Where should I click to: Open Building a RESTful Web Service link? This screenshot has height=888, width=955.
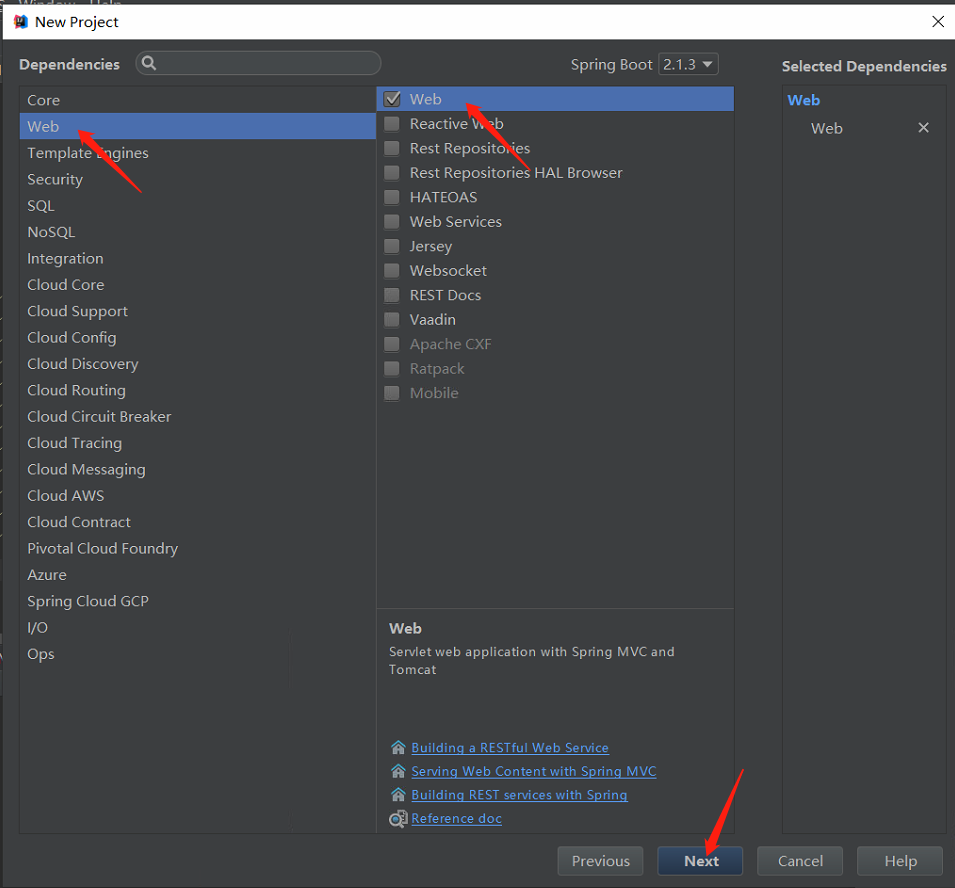click(510, 747)
